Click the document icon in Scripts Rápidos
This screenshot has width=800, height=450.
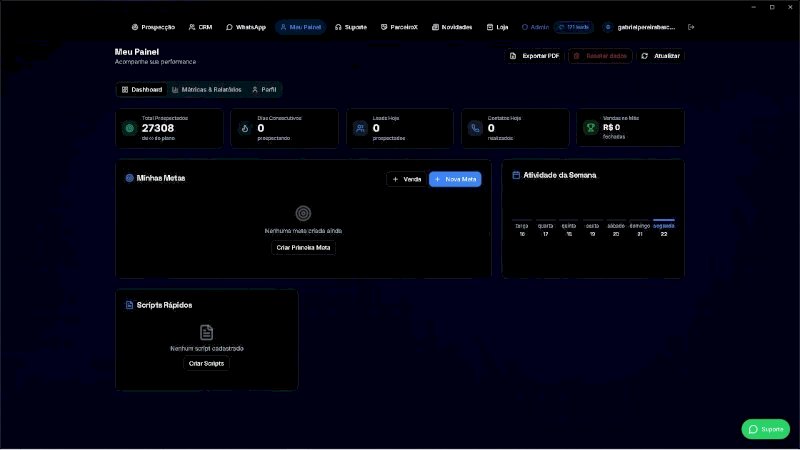point(206,332)
